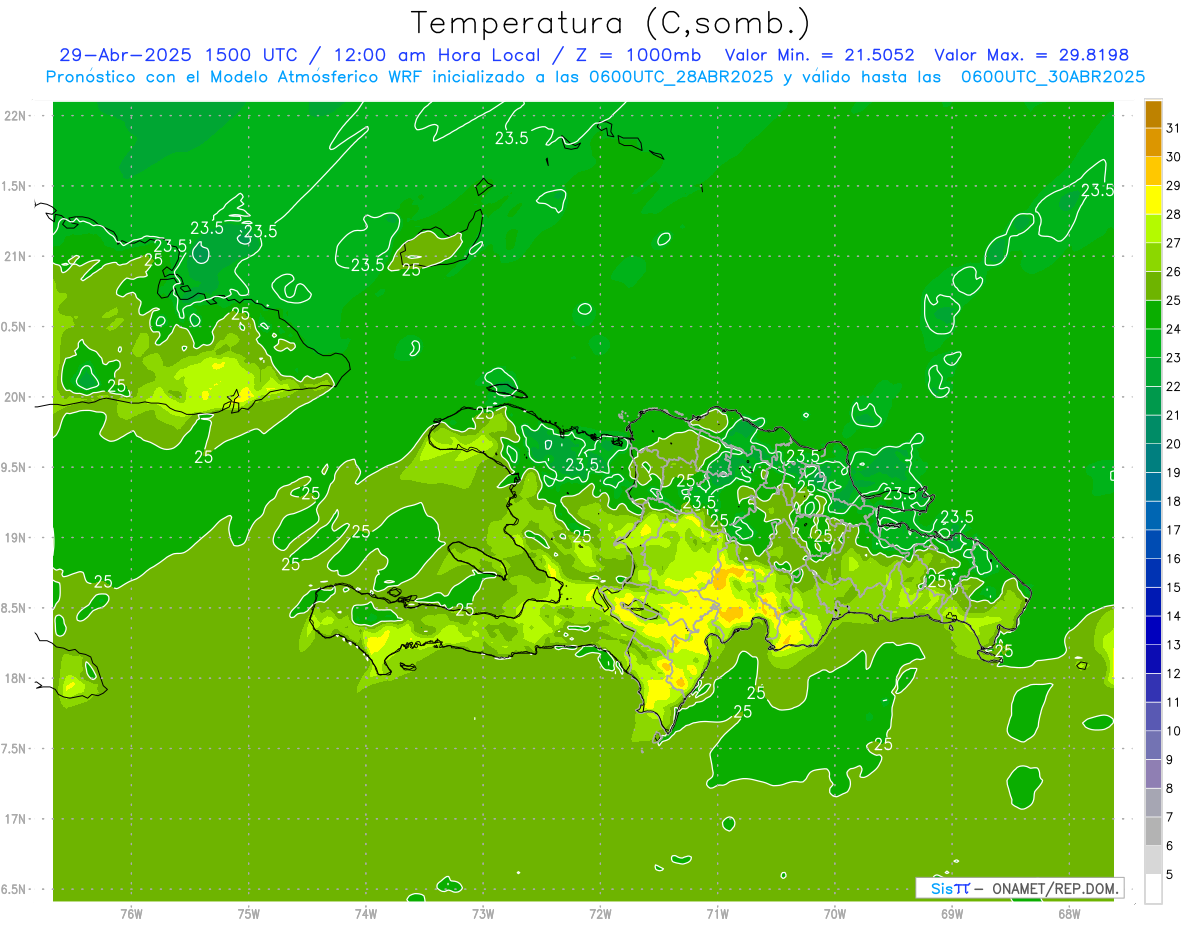Click the "74W" longitude axis label
The height and width of the screenshot is (927, 1200).
(x=366, y=914)
